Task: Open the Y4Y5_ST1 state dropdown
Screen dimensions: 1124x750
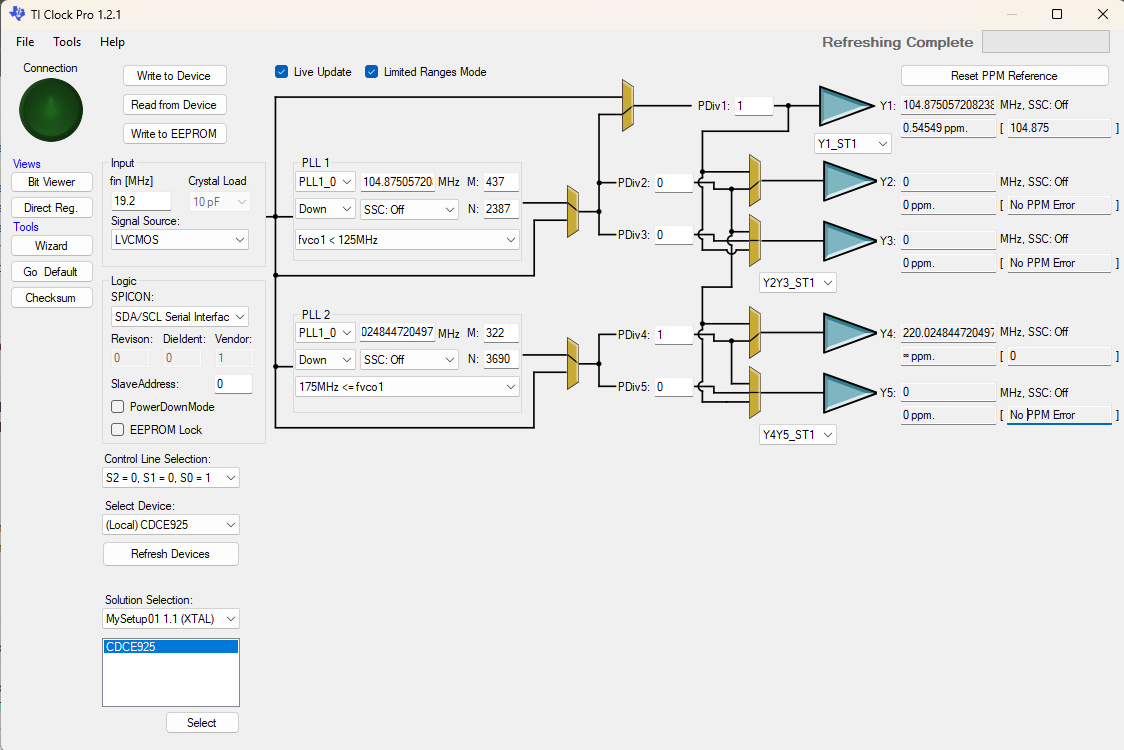Action: point(798,435)
